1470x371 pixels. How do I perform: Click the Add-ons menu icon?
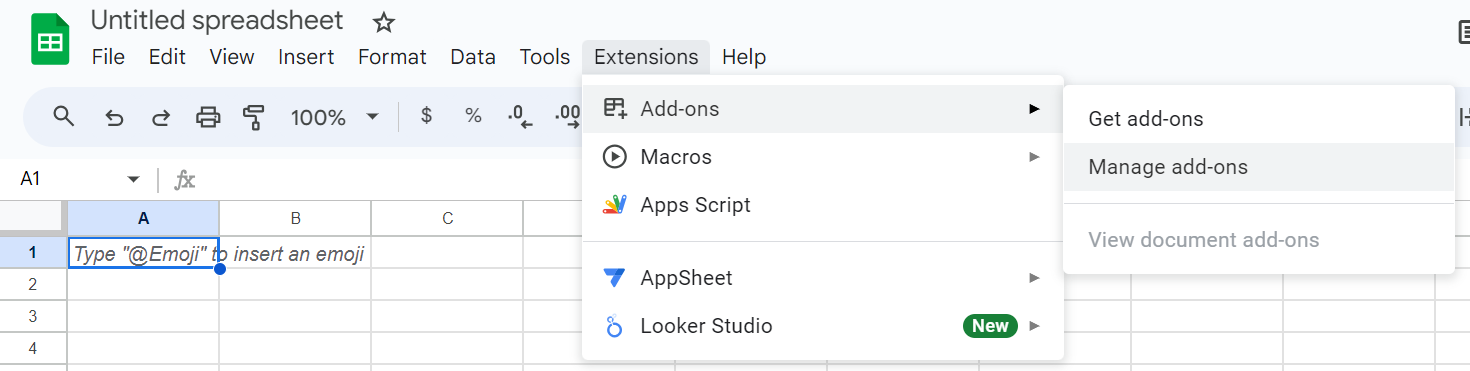[x=614, y=108]
